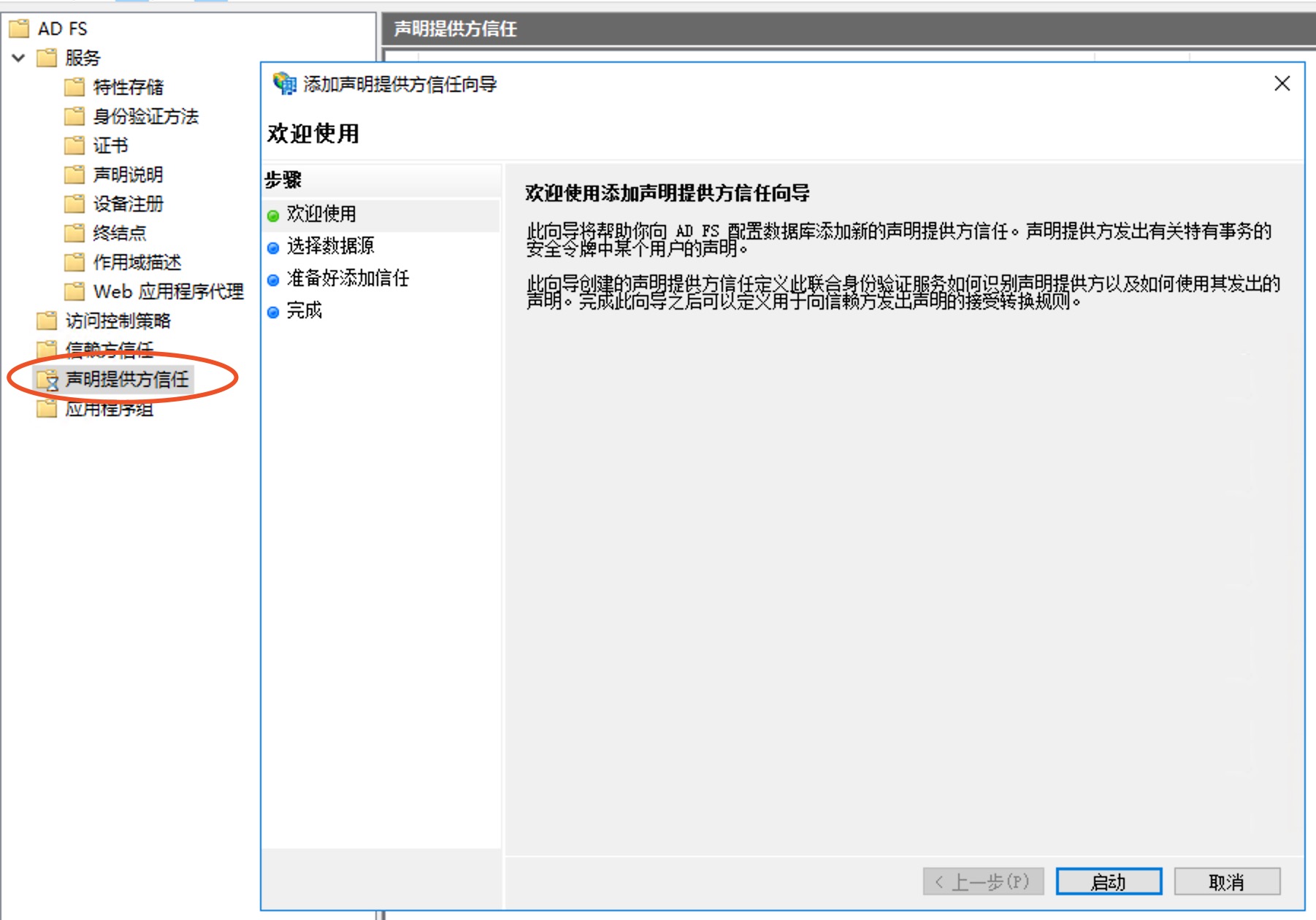Select the 作用域描述 tree item

[x=137, y=262]
